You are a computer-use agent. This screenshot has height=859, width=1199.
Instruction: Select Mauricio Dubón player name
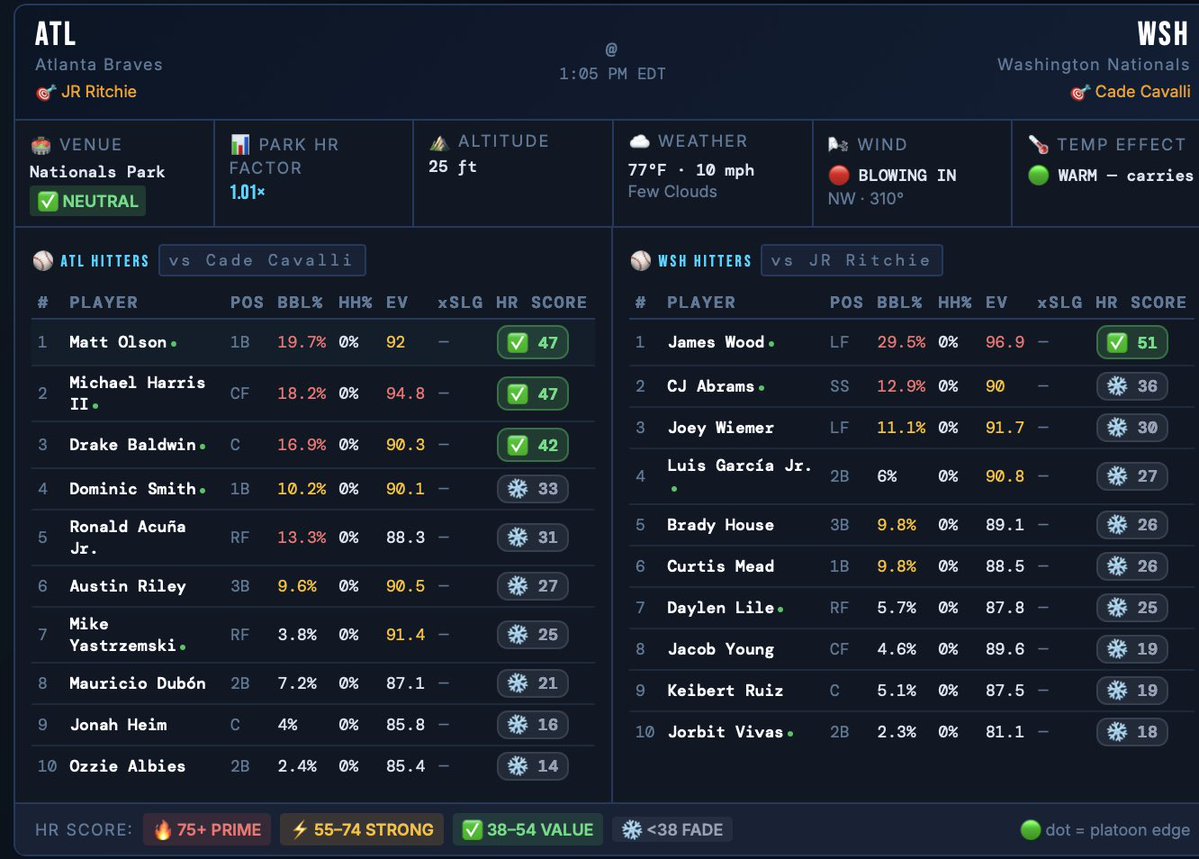[137, 683]
